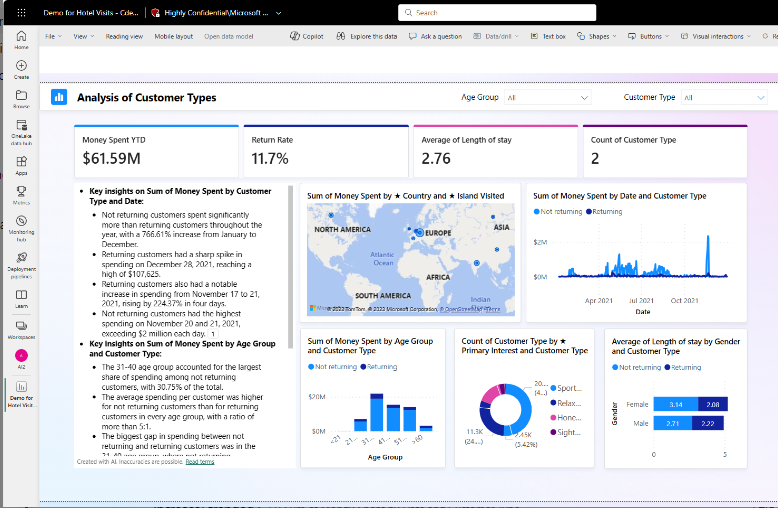Switch to Reading view
Image resolution: width=778 pixels, height=508 pixels.
point(124,36)
